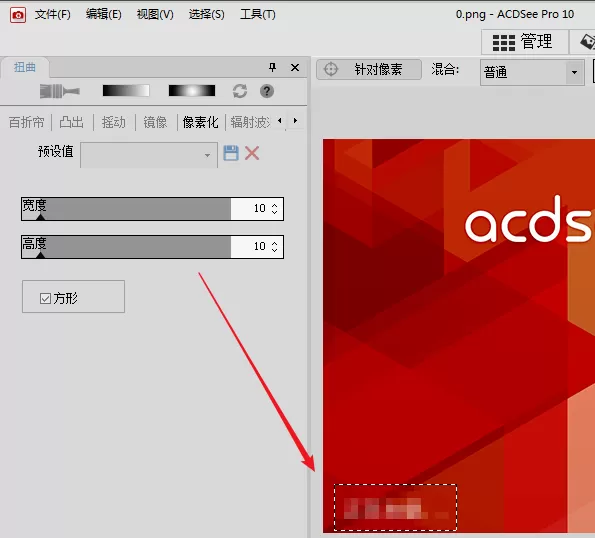Viewport: 595px width, 538px height.
Task: Switch to 管理 mode
Action: pos(525,42)
